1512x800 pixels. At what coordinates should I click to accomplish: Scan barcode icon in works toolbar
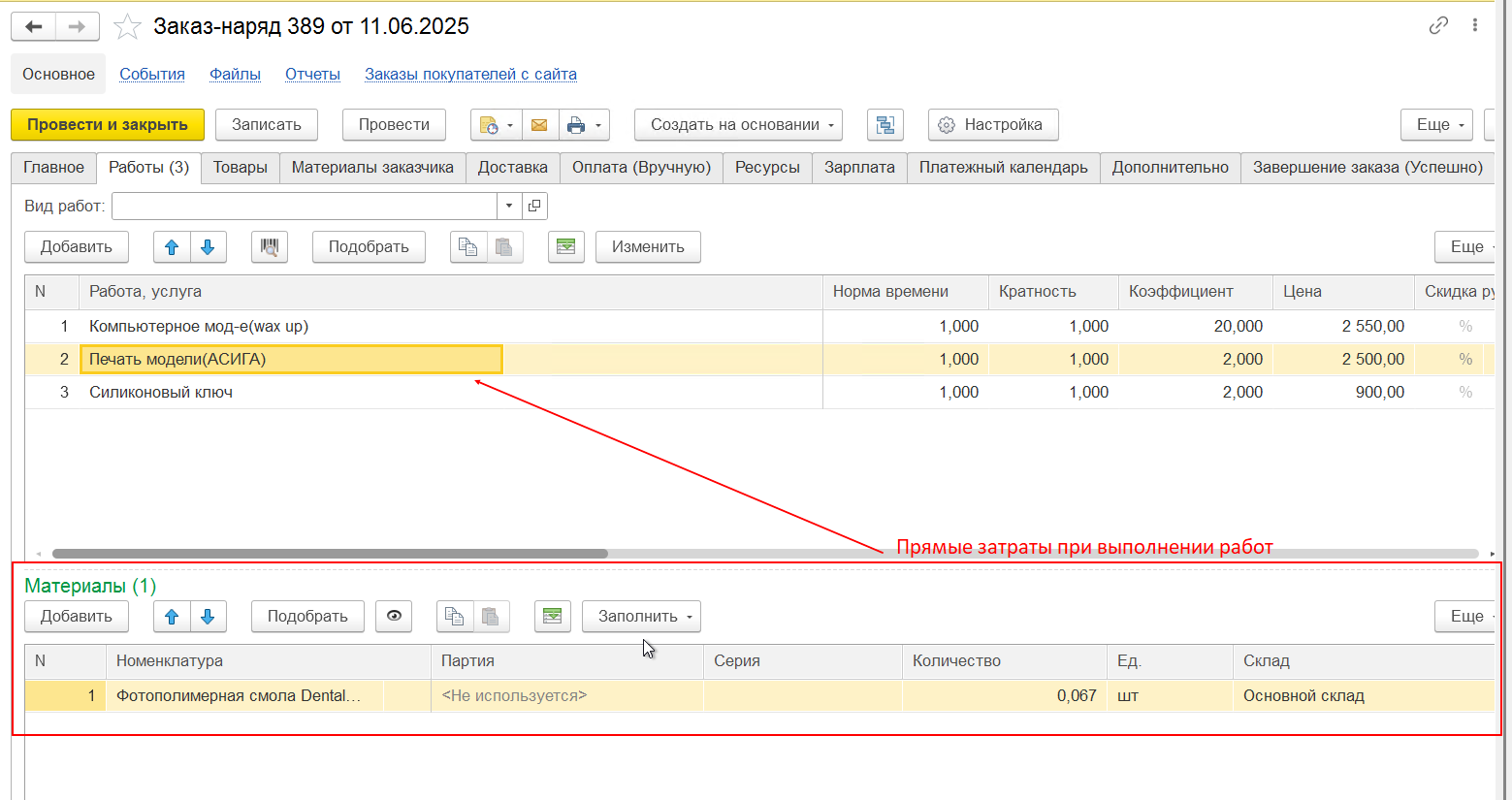[x=270, y=247]
